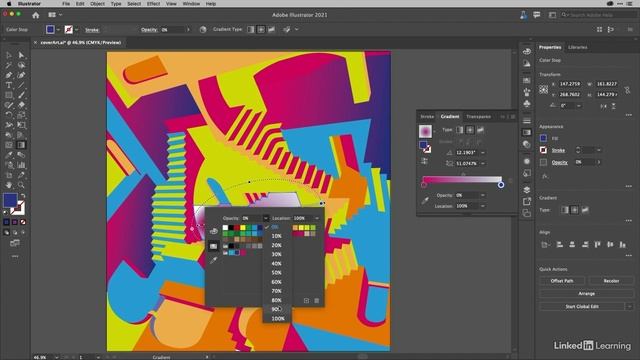This screenshot has height=360, width=640.
Task: Choose Linear gradient in control bar
Action: 251,29
